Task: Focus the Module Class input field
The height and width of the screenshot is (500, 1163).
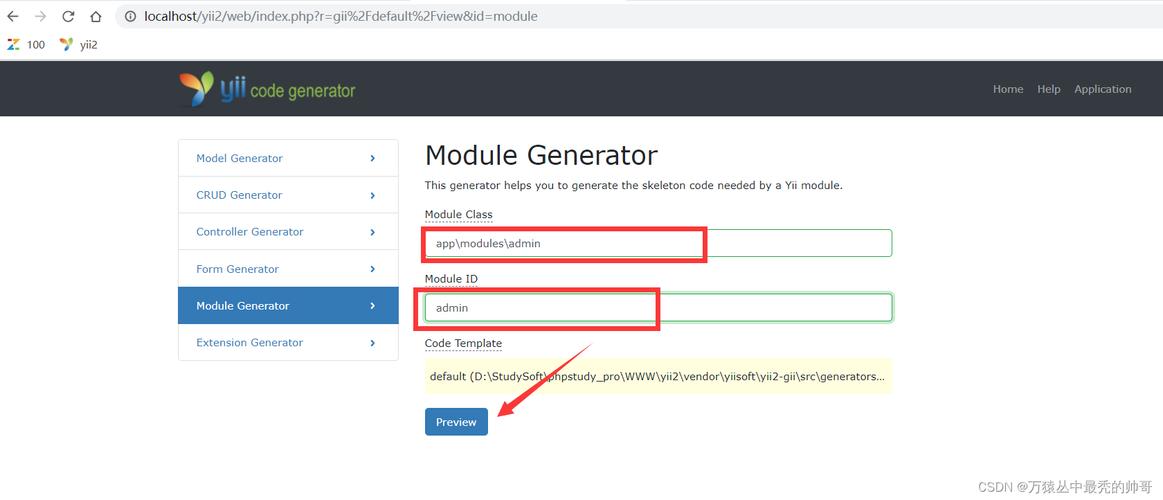Action: pos(658,243)
